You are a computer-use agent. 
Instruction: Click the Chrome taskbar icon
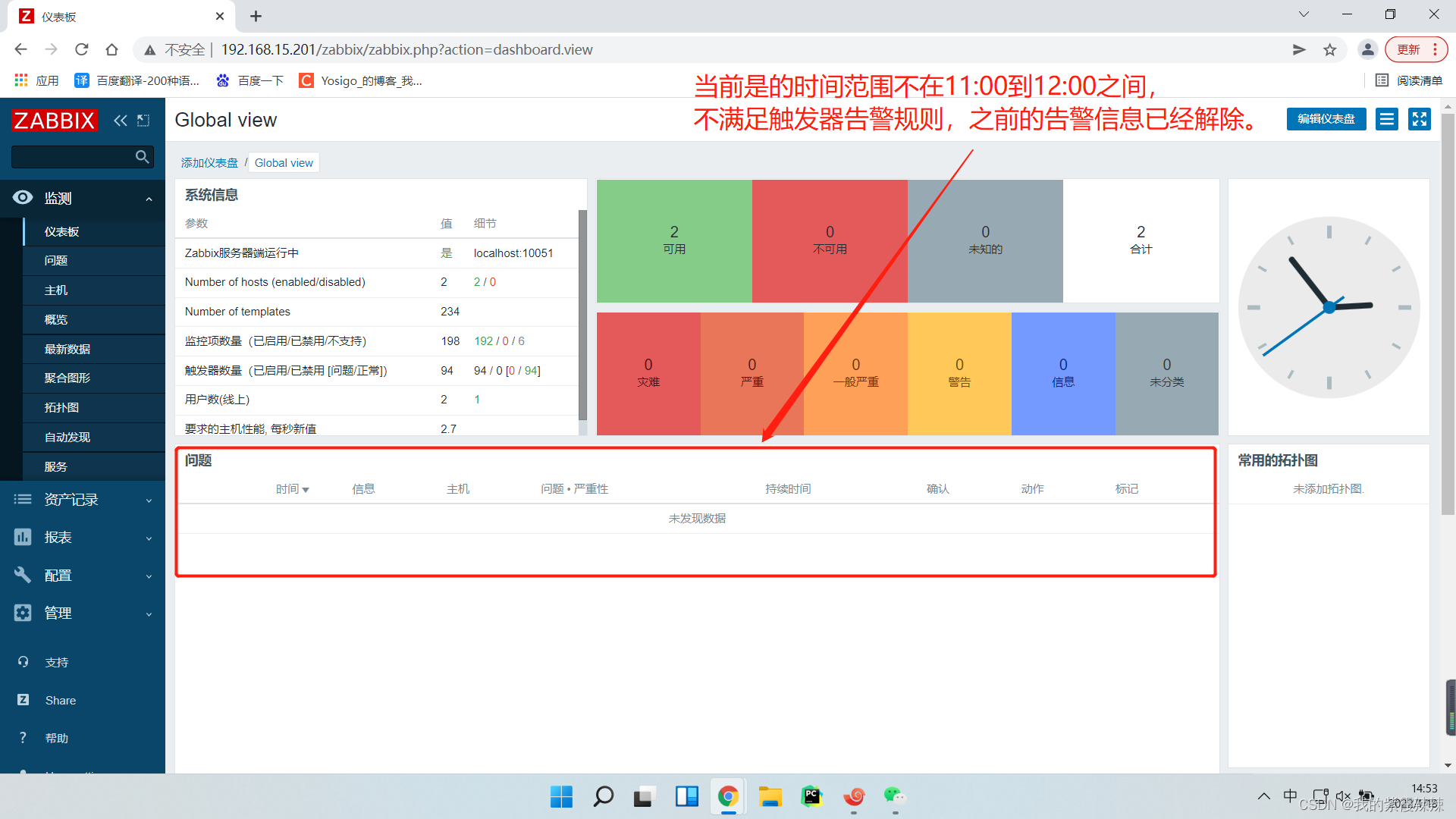tap(729, 796)
